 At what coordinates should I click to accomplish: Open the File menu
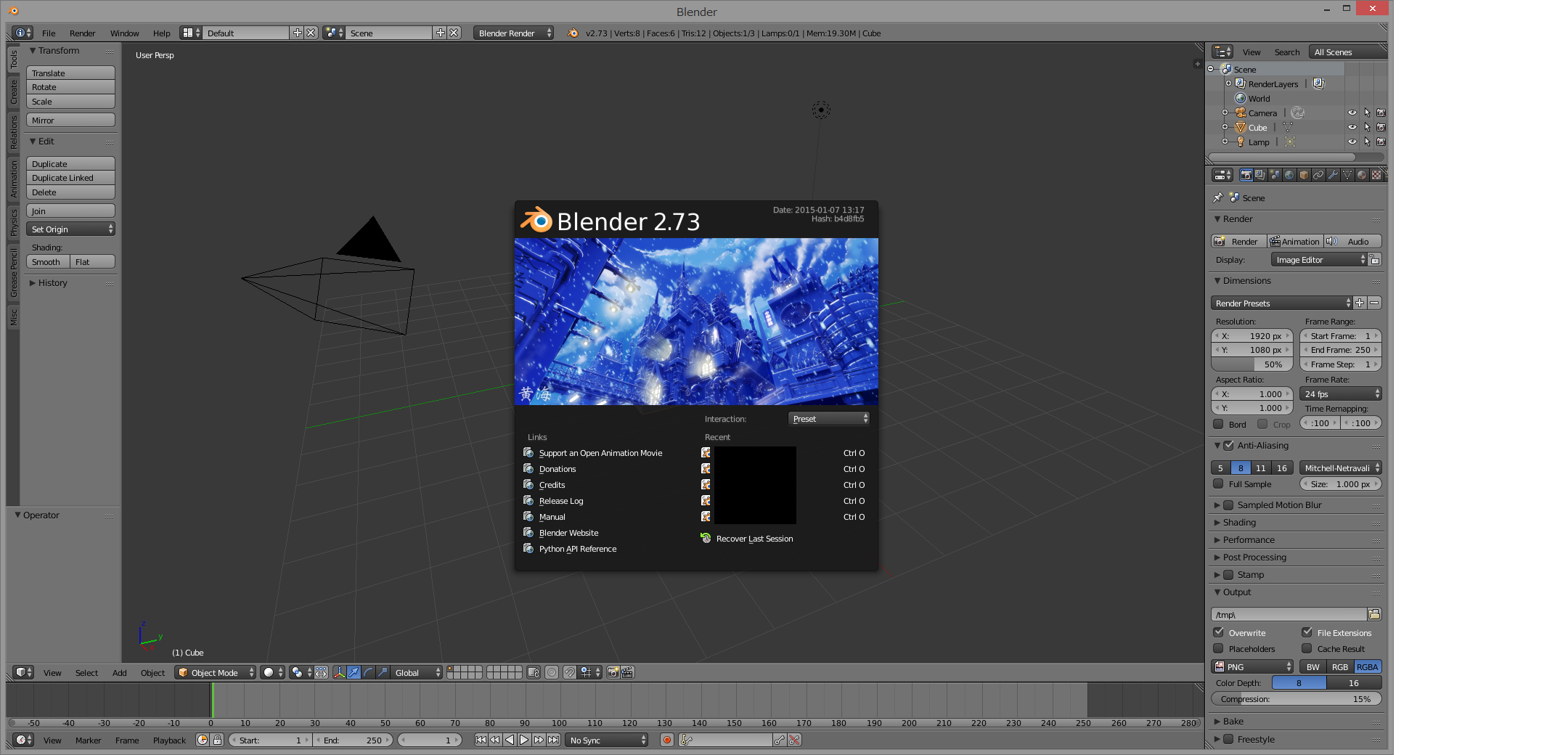[x=49, y=33]
